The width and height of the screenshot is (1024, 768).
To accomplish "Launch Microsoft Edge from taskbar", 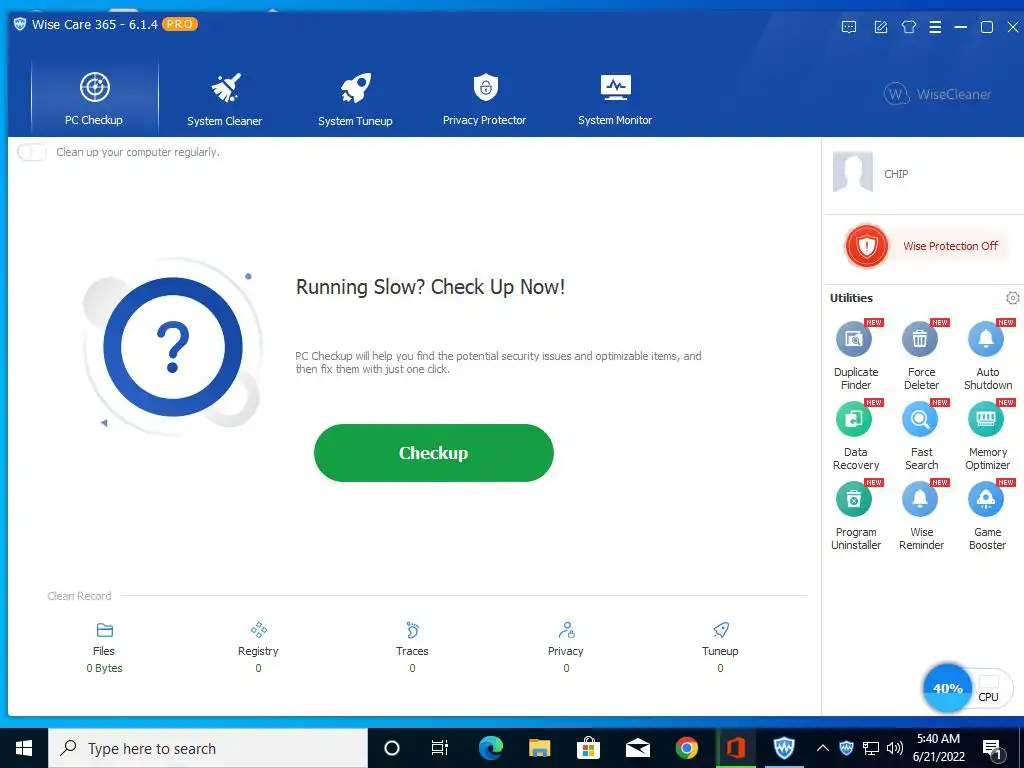I will coord(491,748).
